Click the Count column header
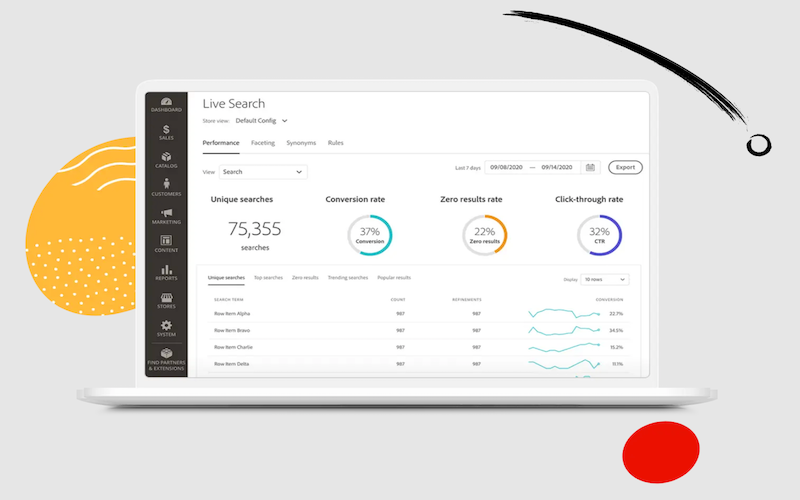The width and height of the screenshot is (800, 500). click(x=398, y=299)
